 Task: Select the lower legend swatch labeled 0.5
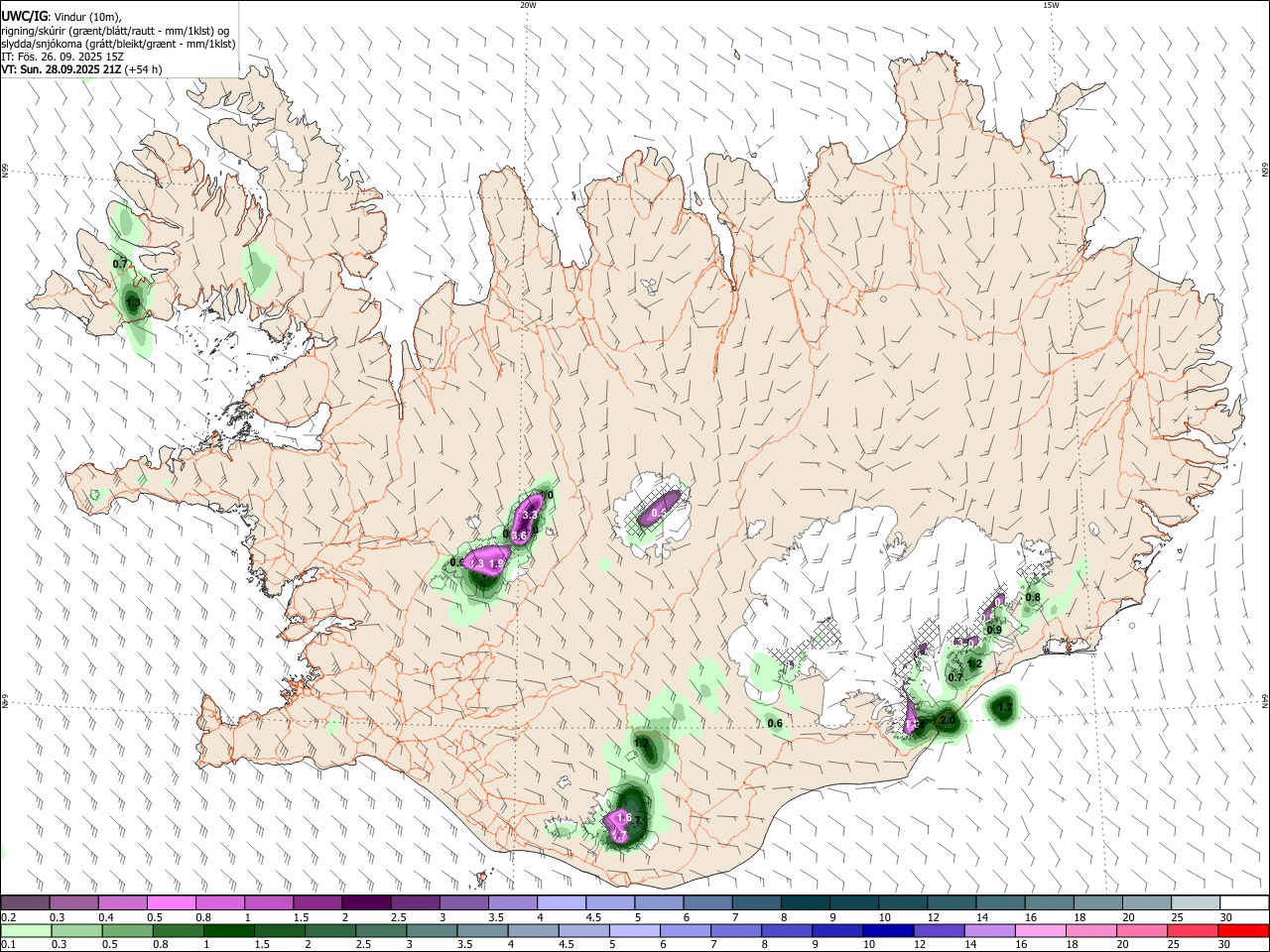coord(126,931)
